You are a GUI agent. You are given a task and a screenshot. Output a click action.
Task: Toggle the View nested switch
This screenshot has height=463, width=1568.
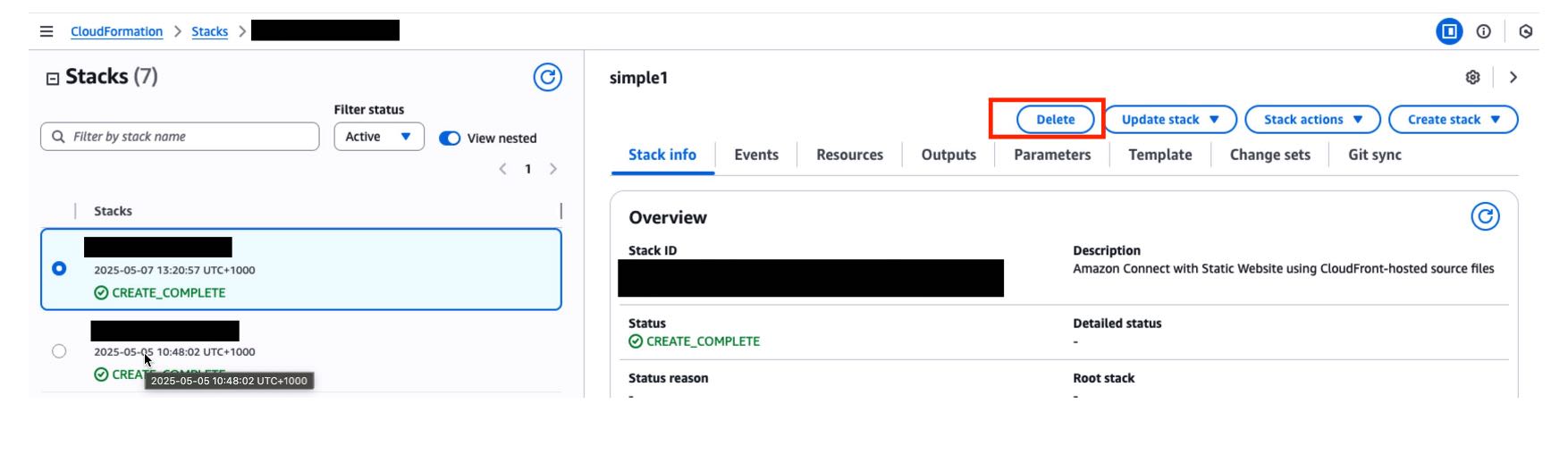[x=450, y=138]
